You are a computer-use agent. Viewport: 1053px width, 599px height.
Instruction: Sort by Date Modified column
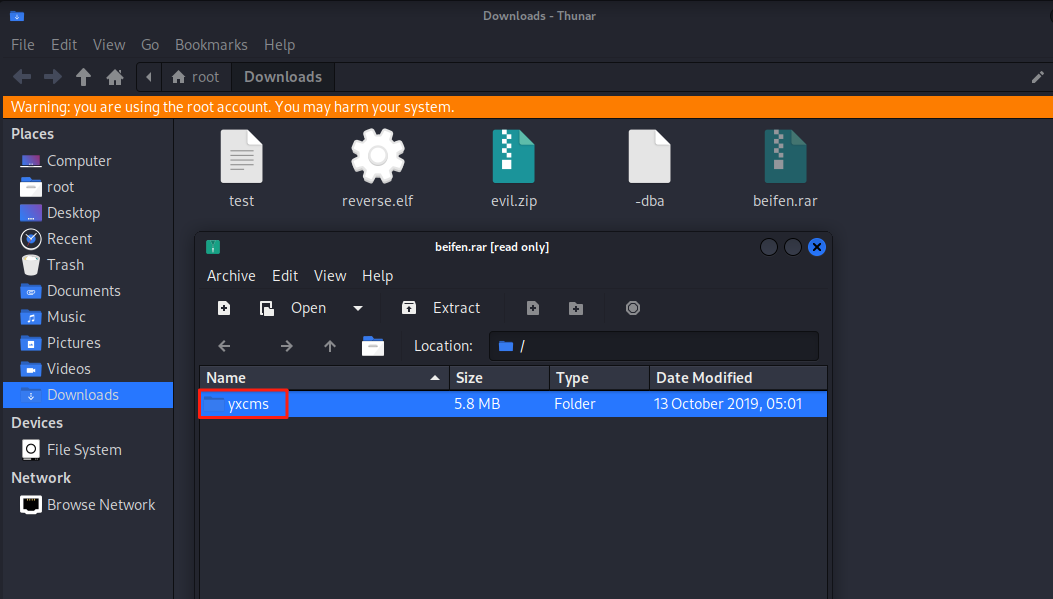pos(738,378)
